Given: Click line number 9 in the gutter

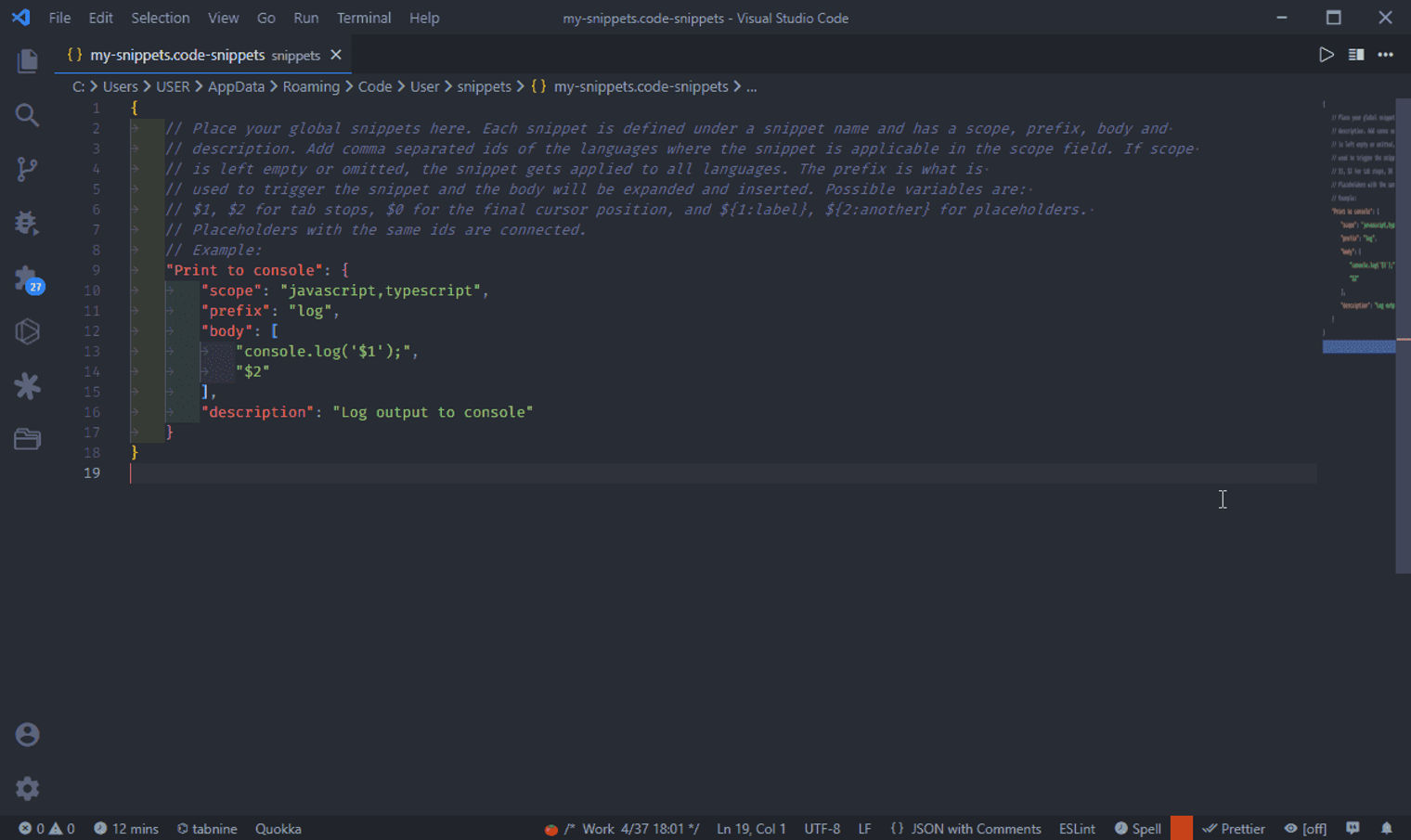Looking at the screenshot, I should point(96,270).
